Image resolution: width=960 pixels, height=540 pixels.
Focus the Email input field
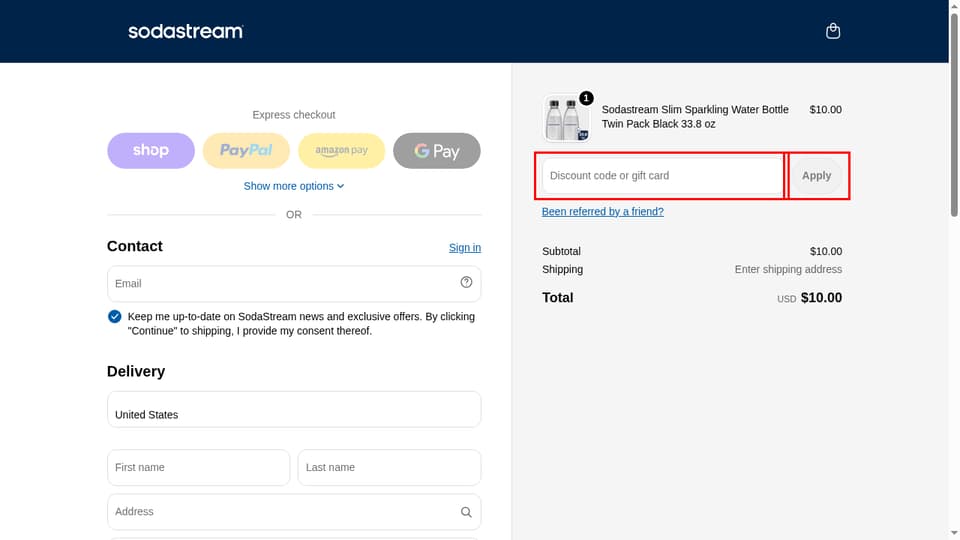click(x=294, y=283)
